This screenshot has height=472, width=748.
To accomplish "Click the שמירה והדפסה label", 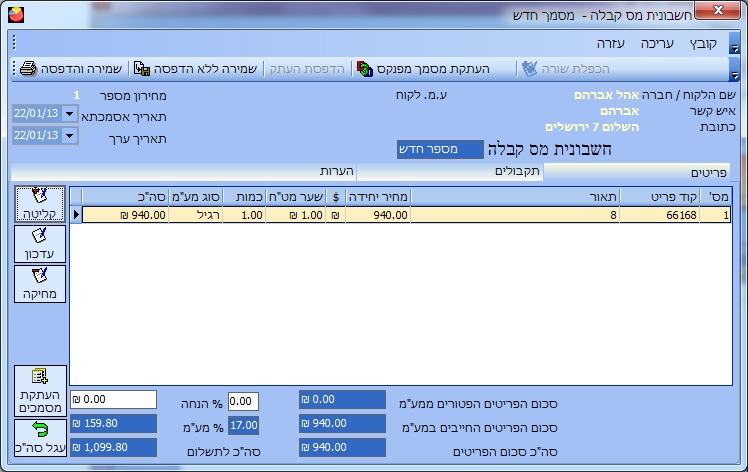I will (81, 69).
